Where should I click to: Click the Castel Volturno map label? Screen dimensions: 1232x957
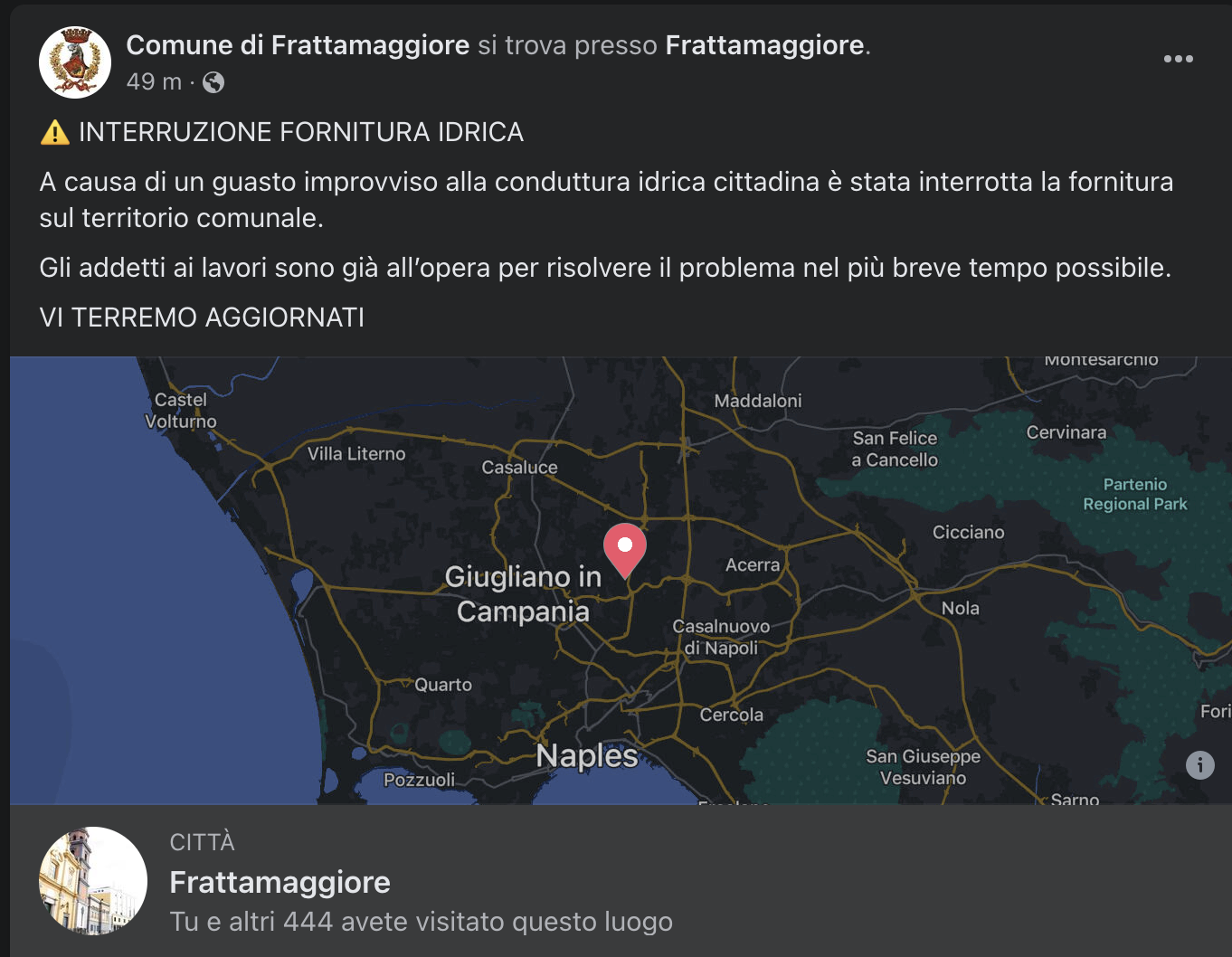[x=181, y=410]
